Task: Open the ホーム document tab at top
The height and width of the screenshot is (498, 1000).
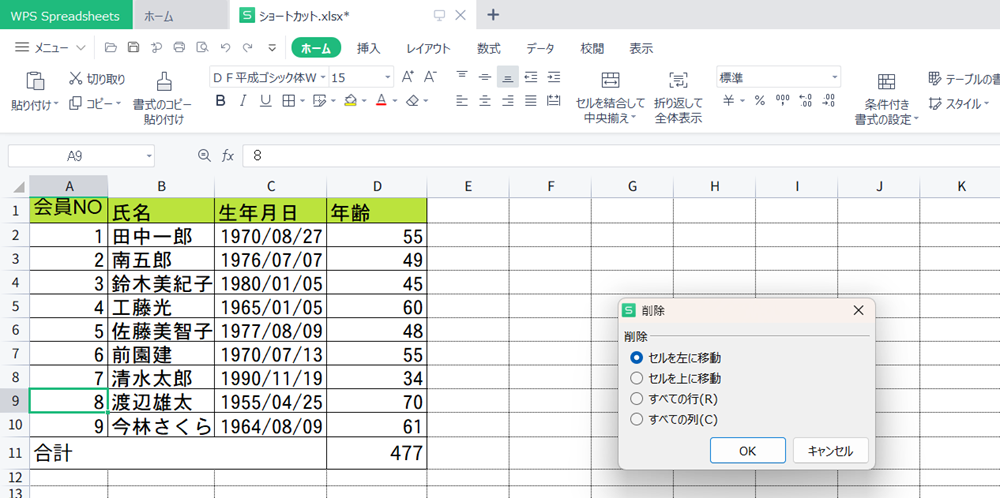Action: pos(180,15)
